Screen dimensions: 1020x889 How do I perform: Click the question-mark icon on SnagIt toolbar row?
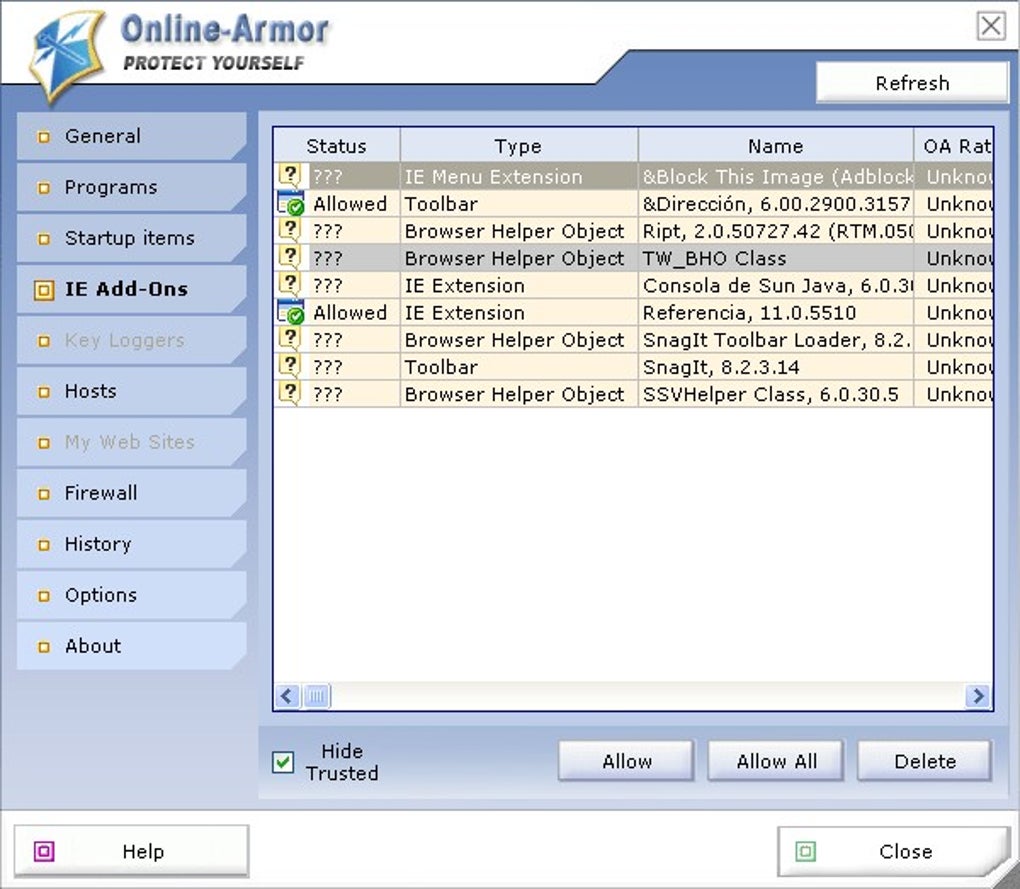(289, 366)
